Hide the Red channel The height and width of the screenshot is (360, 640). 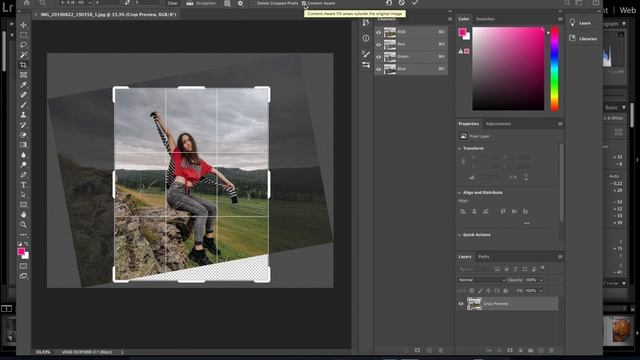pyautogui.click(x=378, y=44)
